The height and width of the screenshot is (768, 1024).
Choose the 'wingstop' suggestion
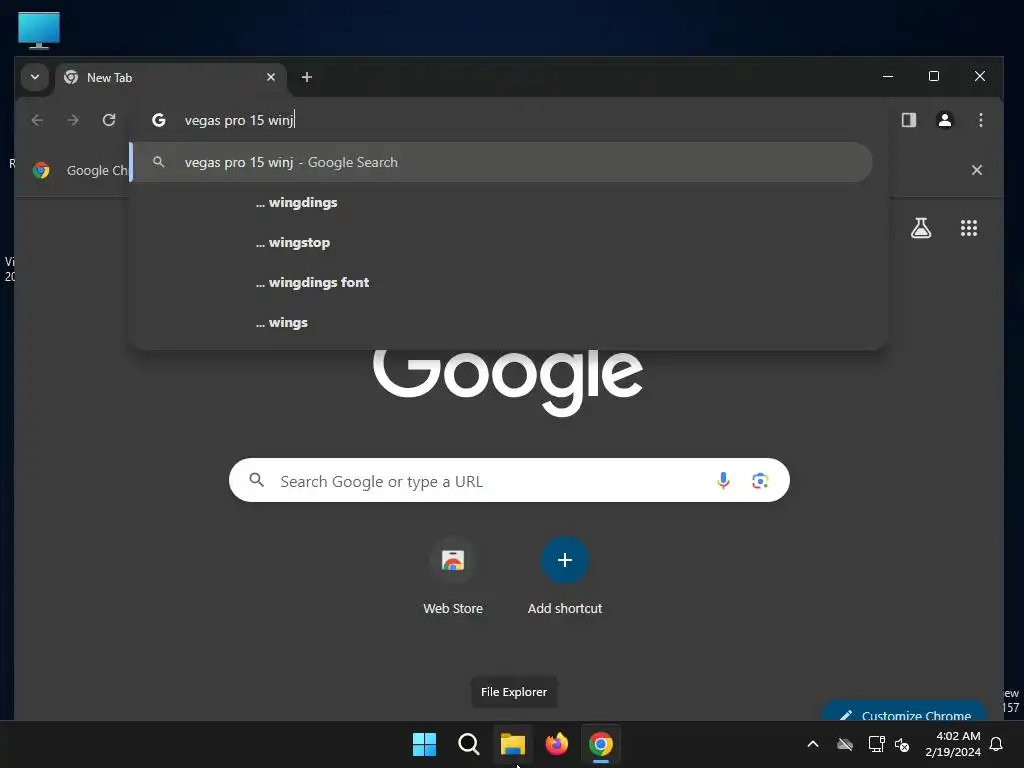pos(502,242)
